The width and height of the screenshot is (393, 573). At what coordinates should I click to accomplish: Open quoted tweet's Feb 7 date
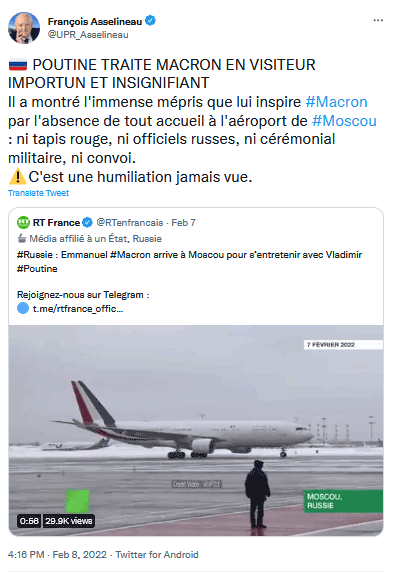tap(184, 223)
